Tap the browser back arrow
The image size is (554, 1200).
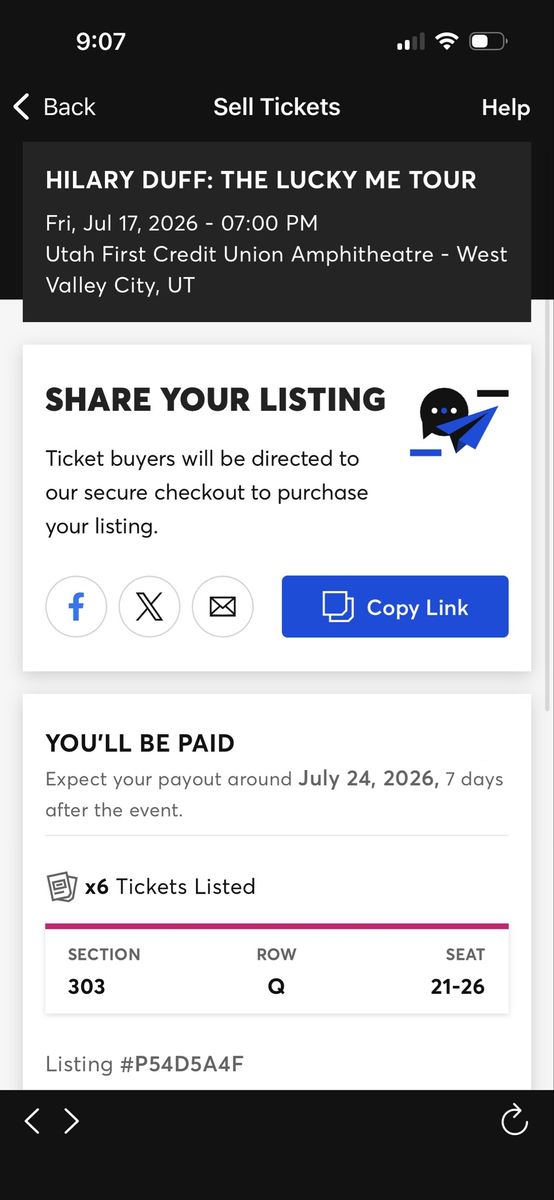(32, 1121)
